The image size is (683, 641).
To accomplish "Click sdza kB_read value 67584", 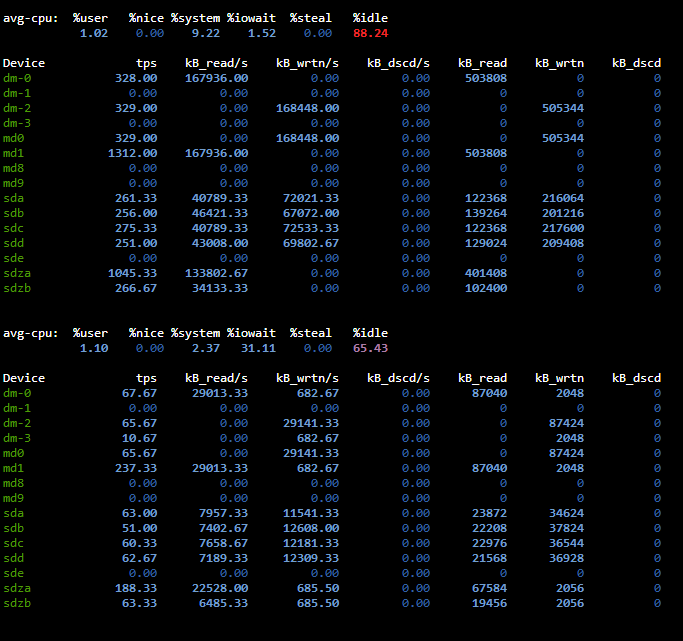I will tap(490, 588).
